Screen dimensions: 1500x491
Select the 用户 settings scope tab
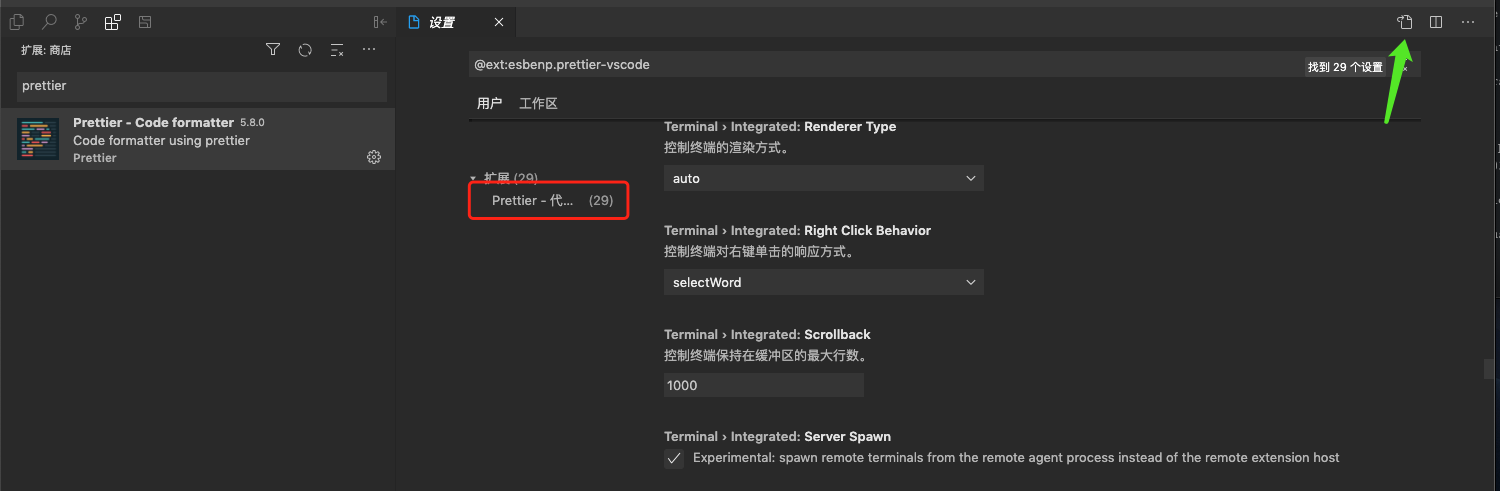coord(489,103)
